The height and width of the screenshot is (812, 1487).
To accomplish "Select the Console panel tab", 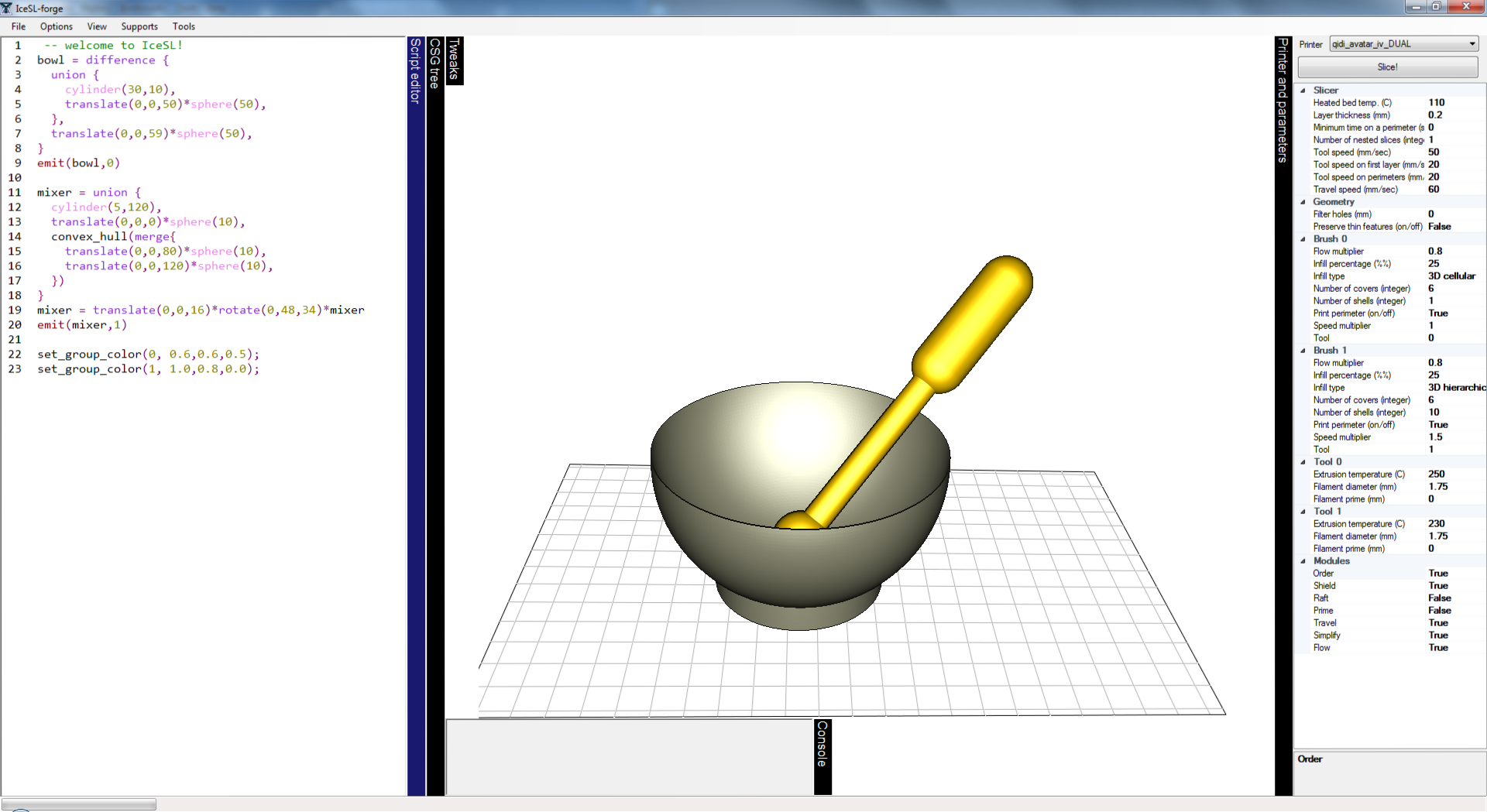I will pyautogui.click(x=822, y=744).
